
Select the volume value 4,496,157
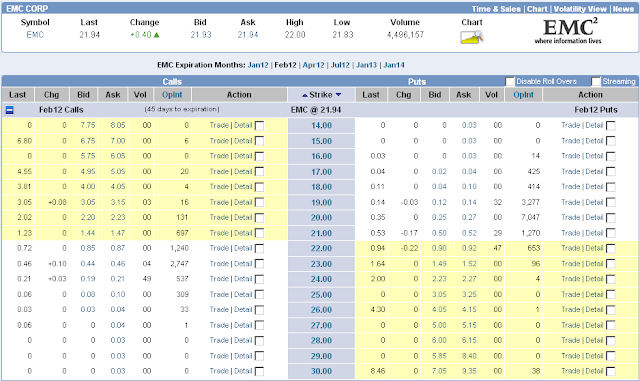pos(405,35)
